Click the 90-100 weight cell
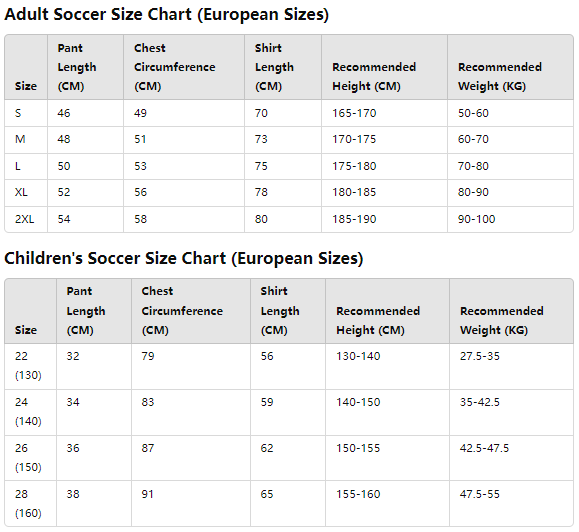The height and width of the screenshot is (532, 579). 510,219
